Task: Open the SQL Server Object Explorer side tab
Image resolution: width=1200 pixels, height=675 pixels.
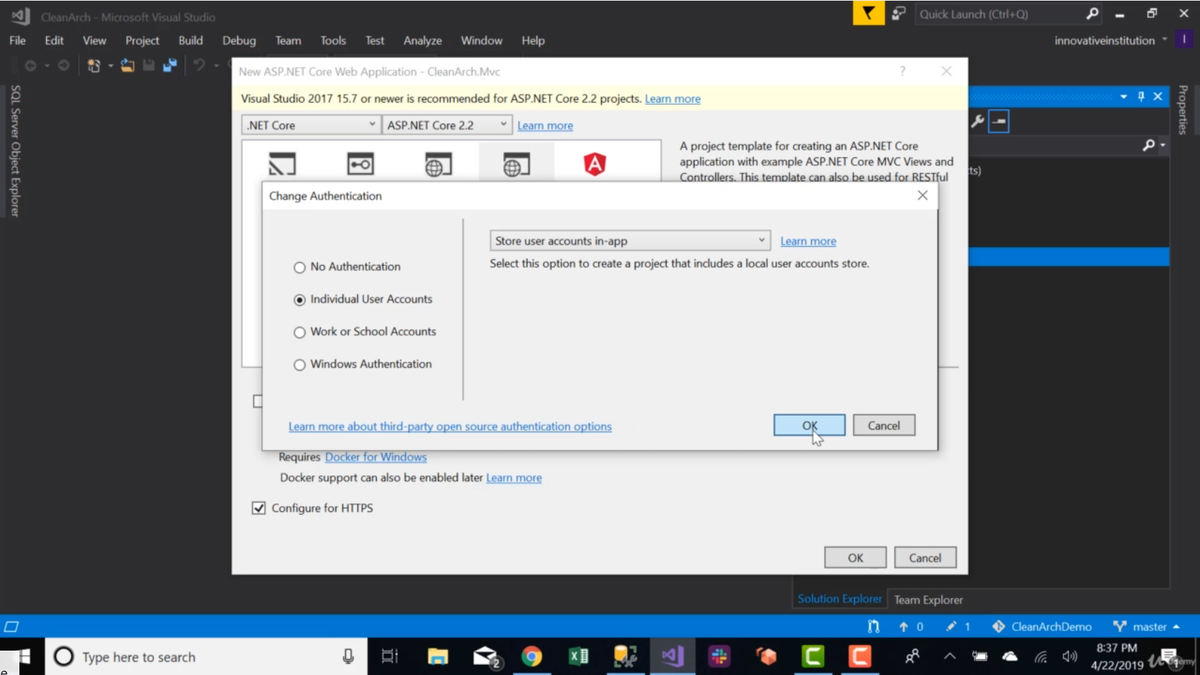Action: coord(15,151)
